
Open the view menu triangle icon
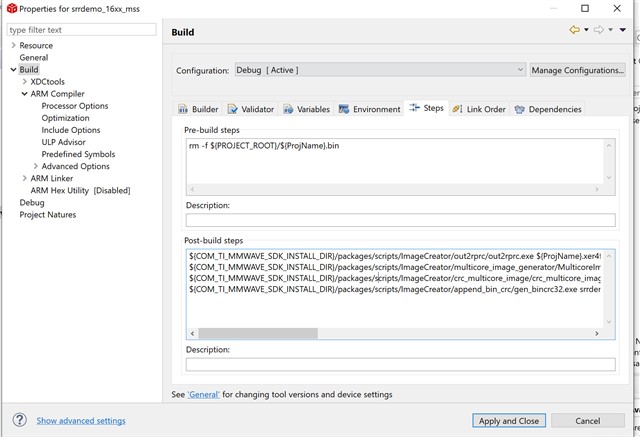point(624,31)
